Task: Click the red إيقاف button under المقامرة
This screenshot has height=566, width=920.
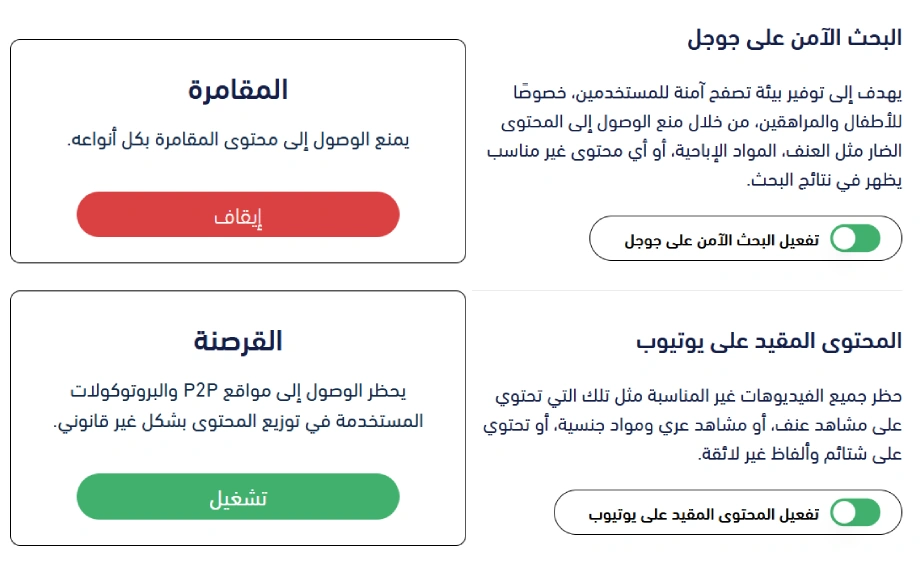Action: point(238,215)
